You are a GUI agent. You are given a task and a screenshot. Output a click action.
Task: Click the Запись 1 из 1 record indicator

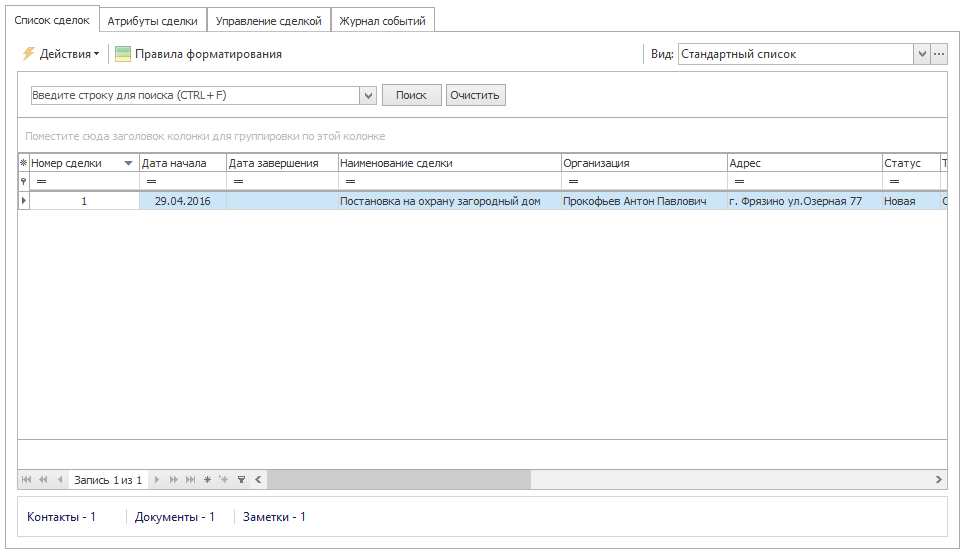108,480
